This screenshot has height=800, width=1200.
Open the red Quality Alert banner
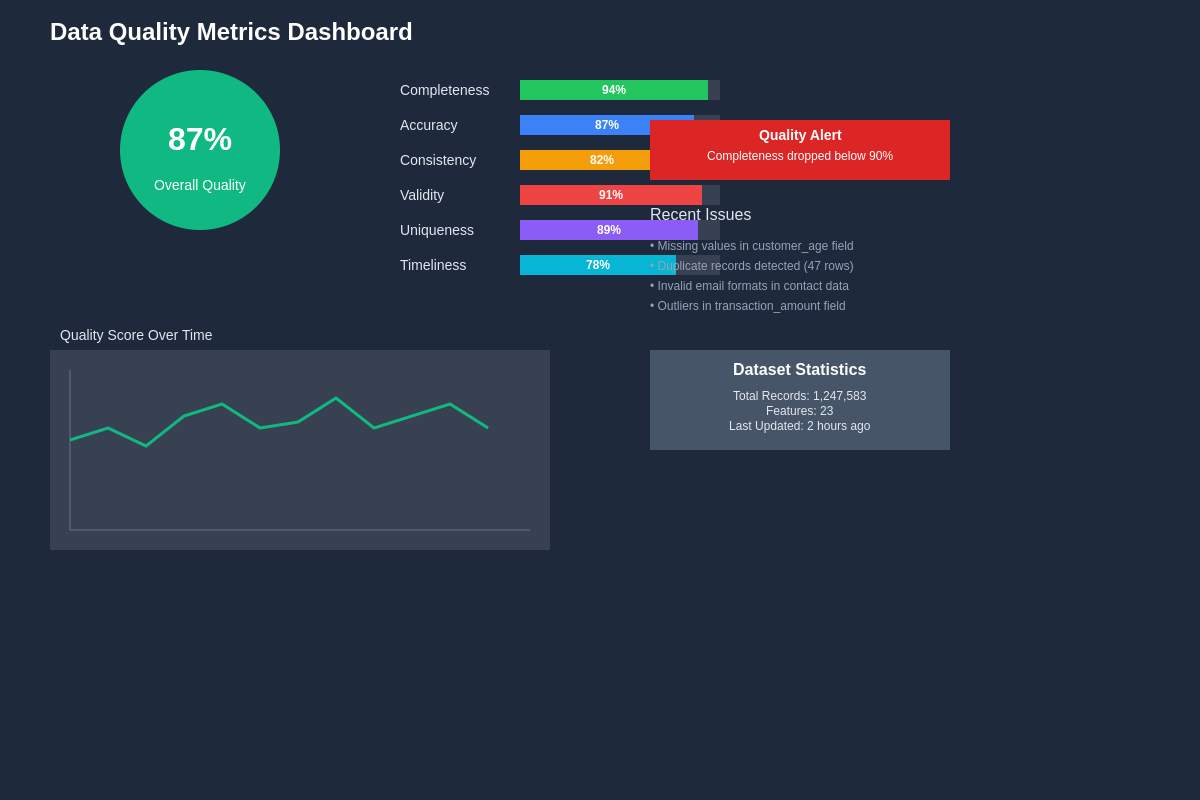pyautogui.click(x=800, y=150)
